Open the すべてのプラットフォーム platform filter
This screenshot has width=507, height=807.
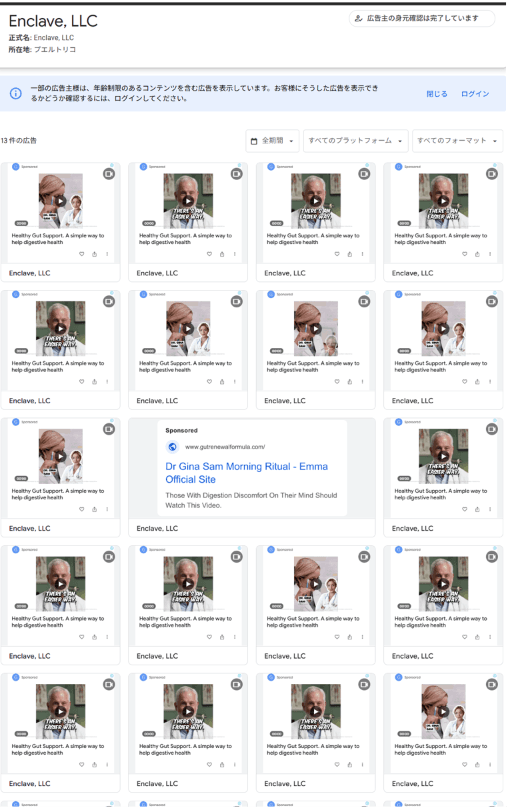(x=355, y=141)
